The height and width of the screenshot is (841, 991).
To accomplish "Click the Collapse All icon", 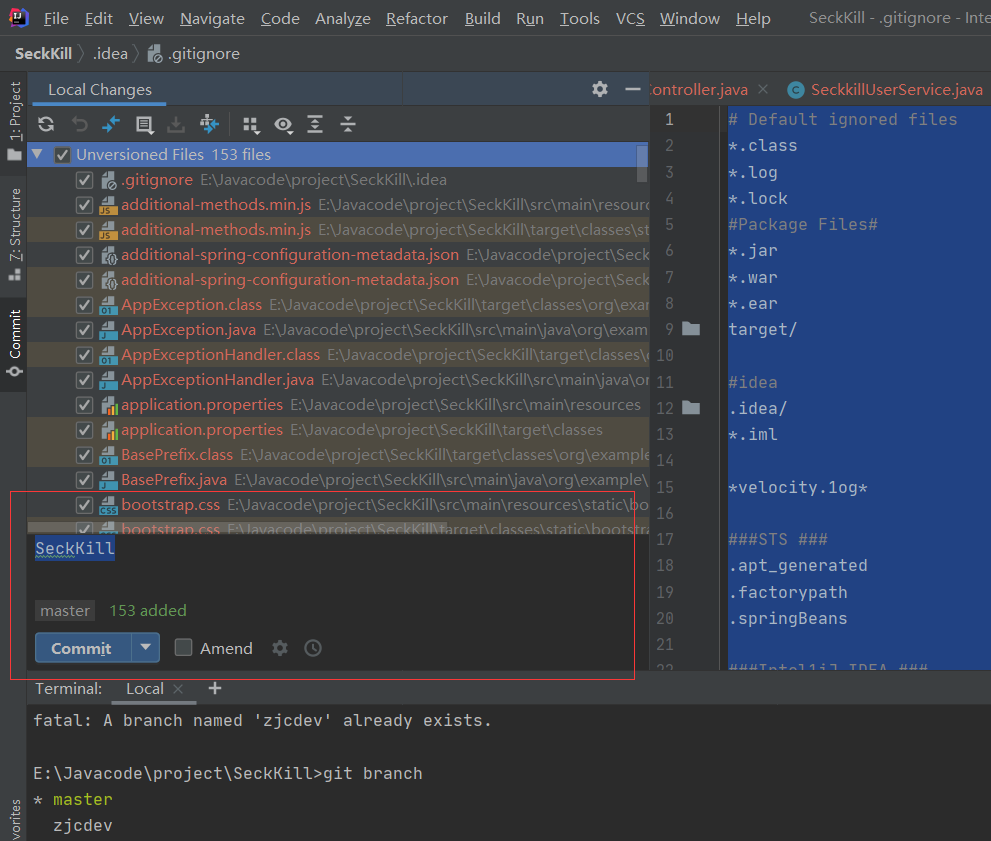I will 348,124.
